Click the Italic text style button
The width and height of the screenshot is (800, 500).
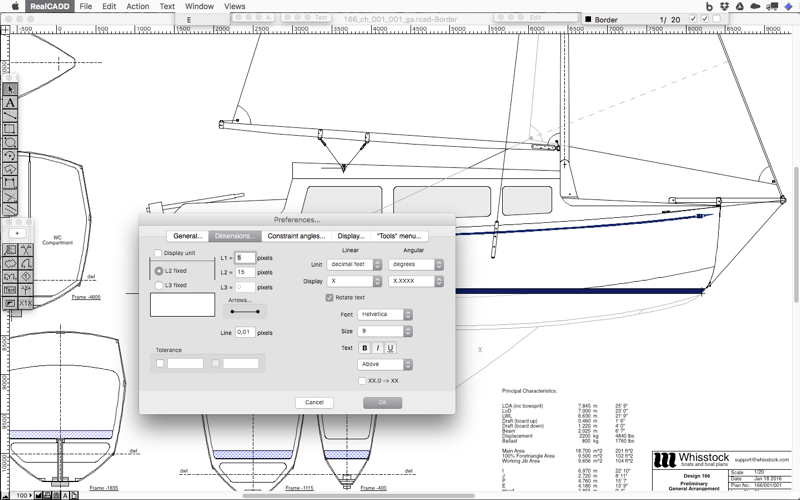(x=377, y=348)
